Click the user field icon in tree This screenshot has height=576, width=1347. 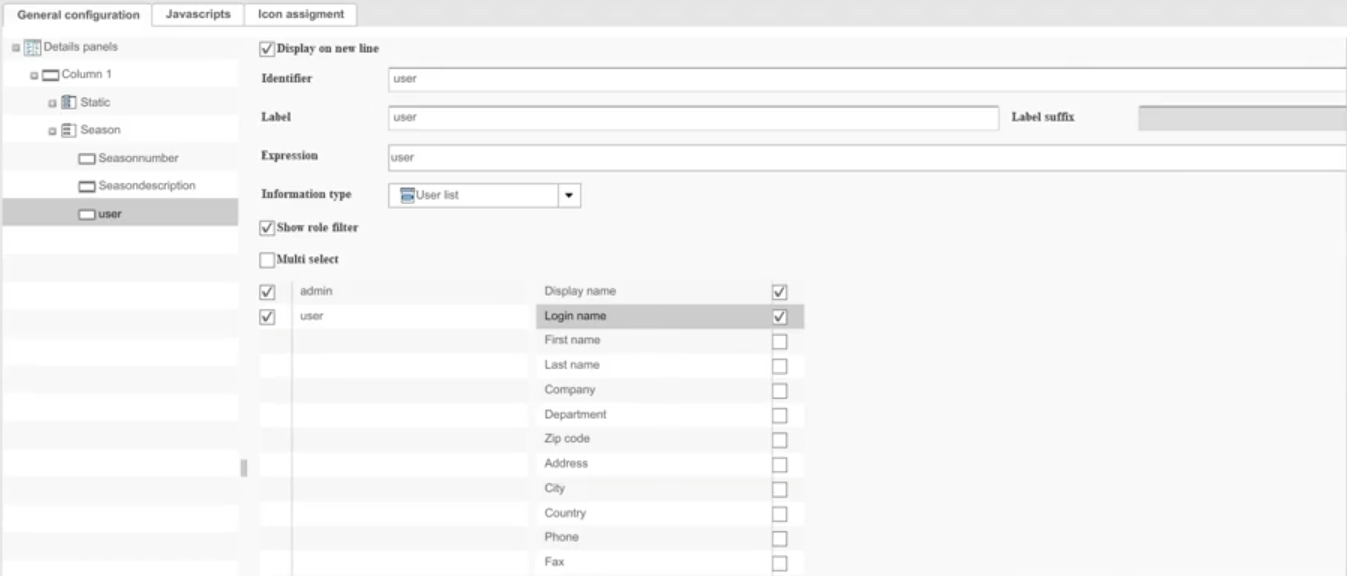pos(86,214)
